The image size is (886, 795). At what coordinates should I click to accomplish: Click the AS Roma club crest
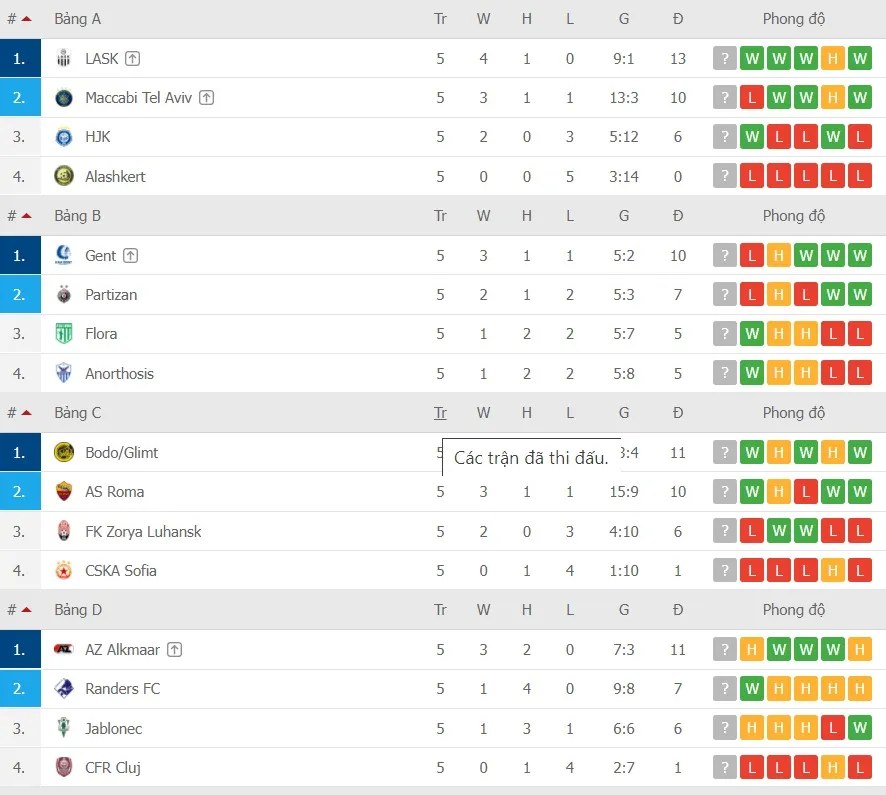62,491
